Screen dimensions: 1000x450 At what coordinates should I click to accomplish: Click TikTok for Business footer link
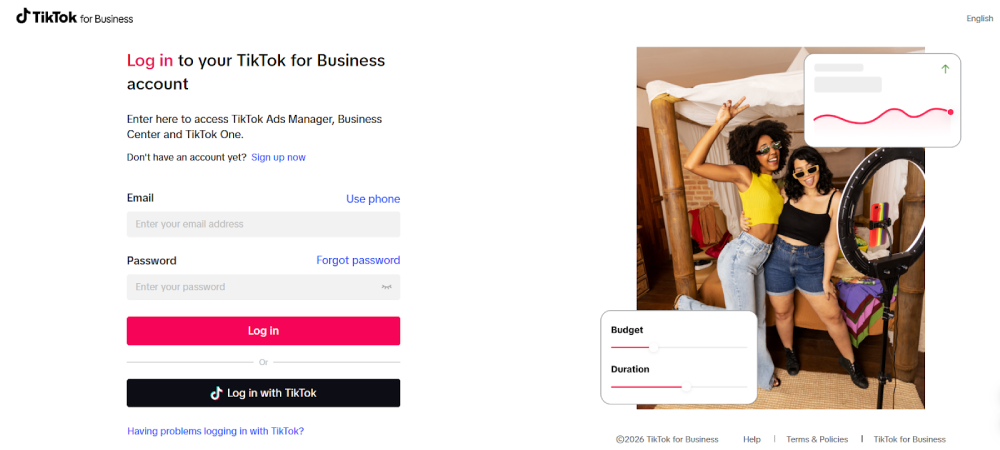click(909, 439)
